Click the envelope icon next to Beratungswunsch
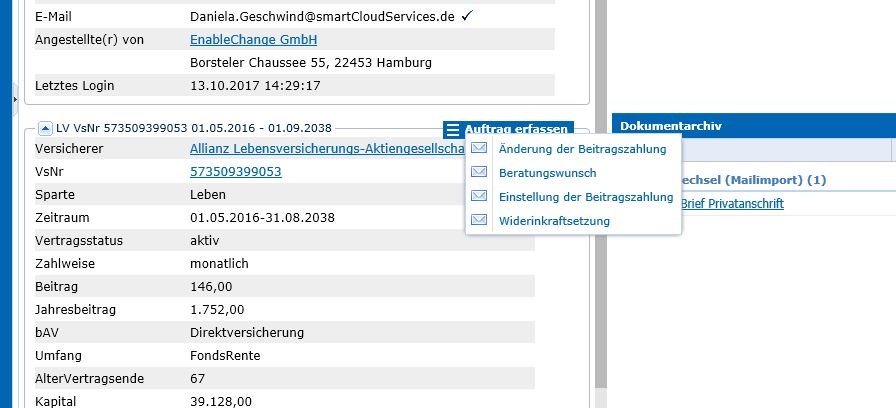The height and width of the screenshot is (408, 896). click(479, 173)
